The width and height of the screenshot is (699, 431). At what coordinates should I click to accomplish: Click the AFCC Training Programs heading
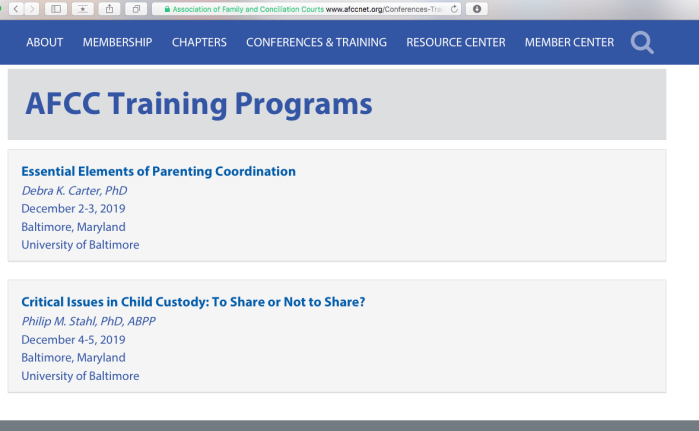point(198,104)
